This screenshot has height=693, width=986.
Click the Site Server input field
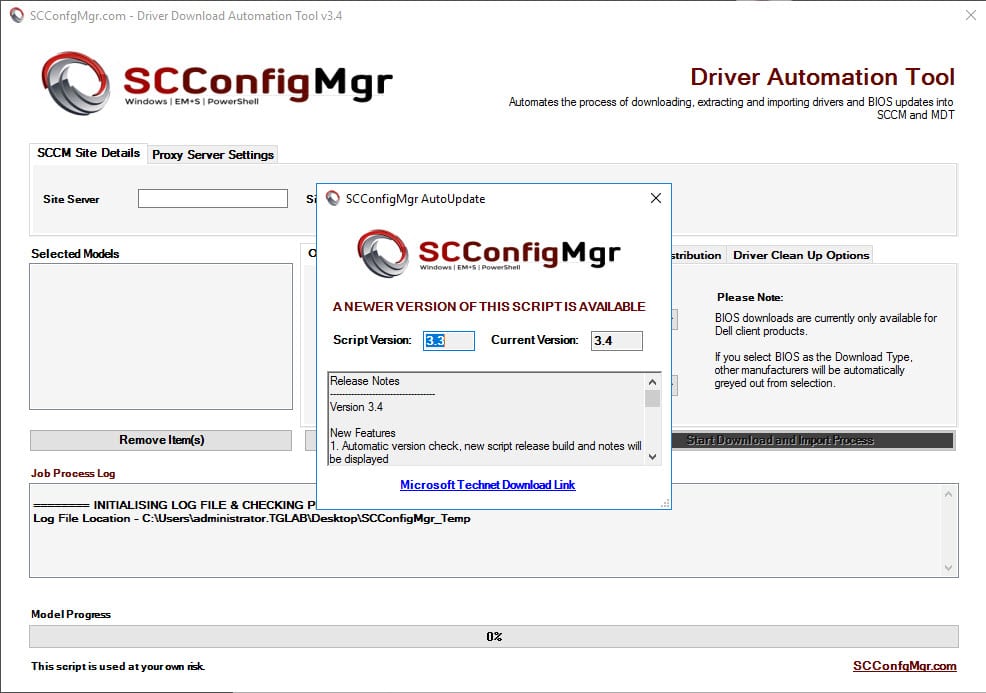click(x=213, y=199)
